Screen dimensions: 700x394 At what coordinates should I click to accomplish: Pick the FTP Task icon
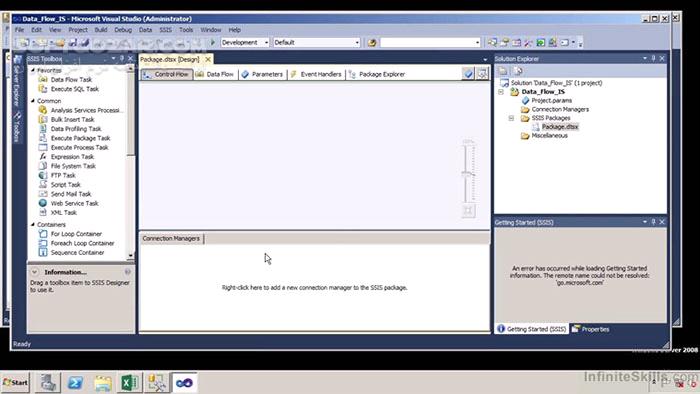(x=43, y=175)
